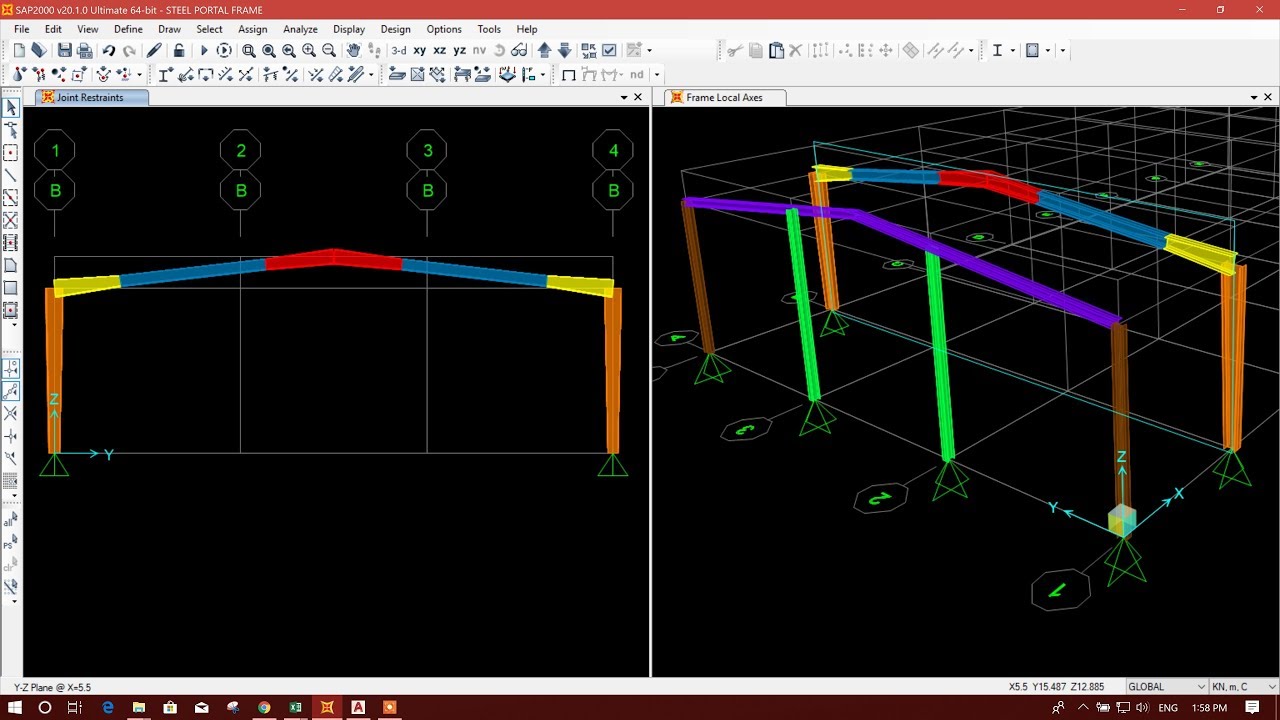The width and height of the screenshot is (1280, 720).
Task: Select the Pan tool in the toolbar
Action: 352,50
